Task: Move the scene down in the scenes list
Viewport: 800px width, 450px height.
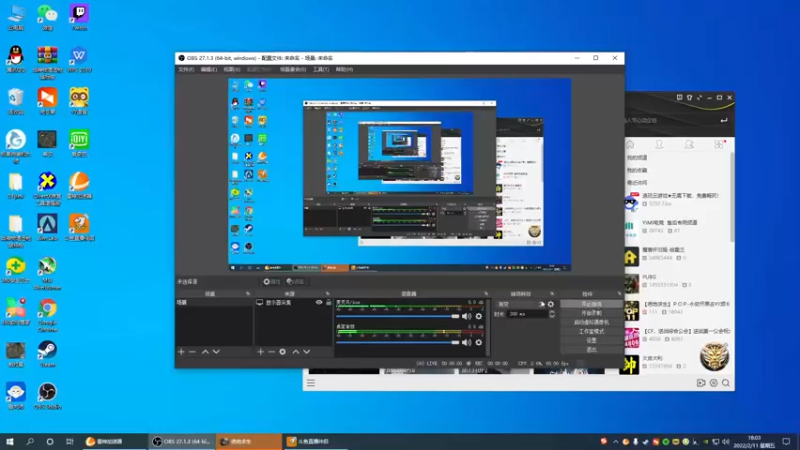Action: 216,352
